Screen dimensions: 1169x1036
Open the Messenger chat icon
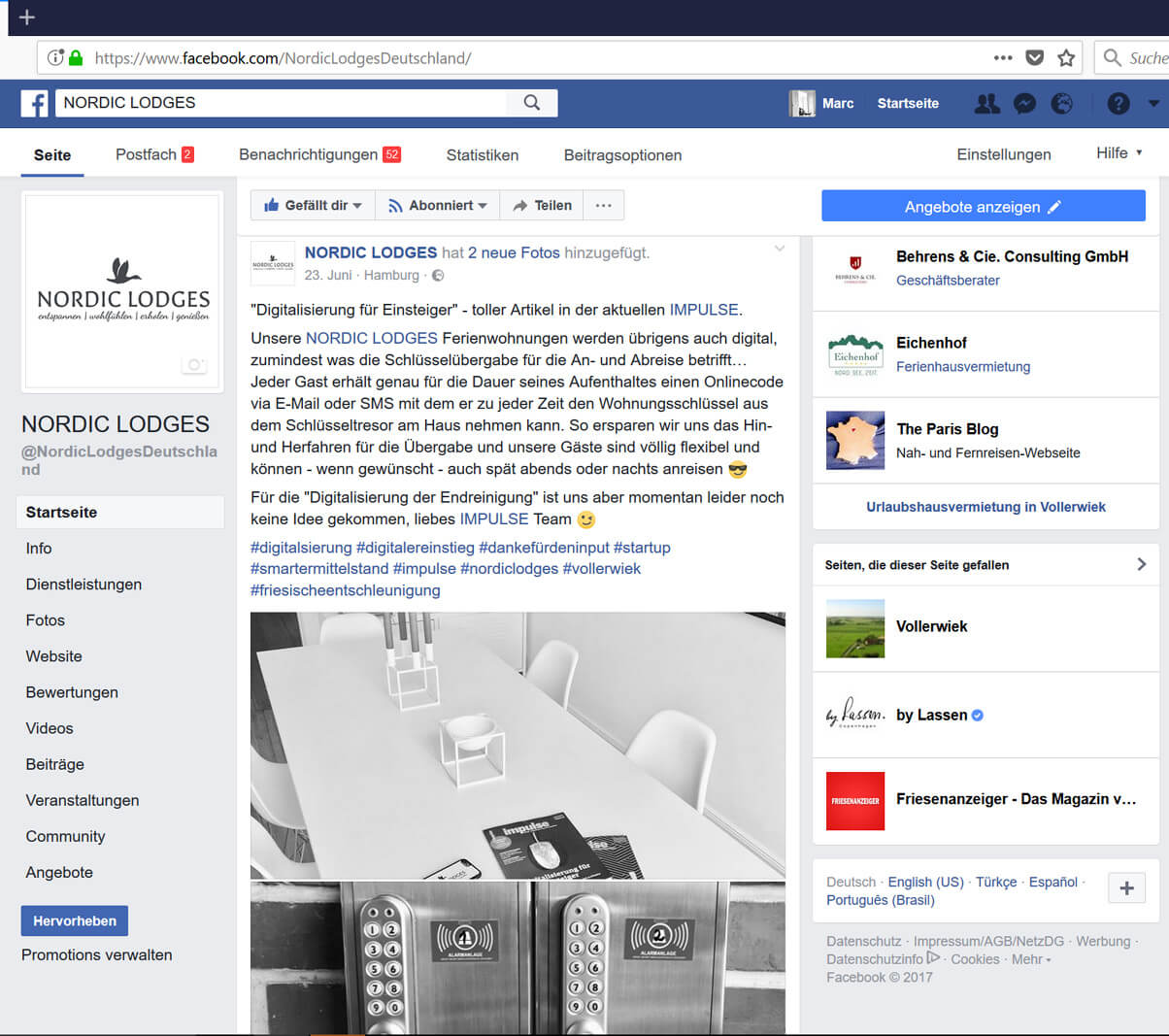point(1024,103)
